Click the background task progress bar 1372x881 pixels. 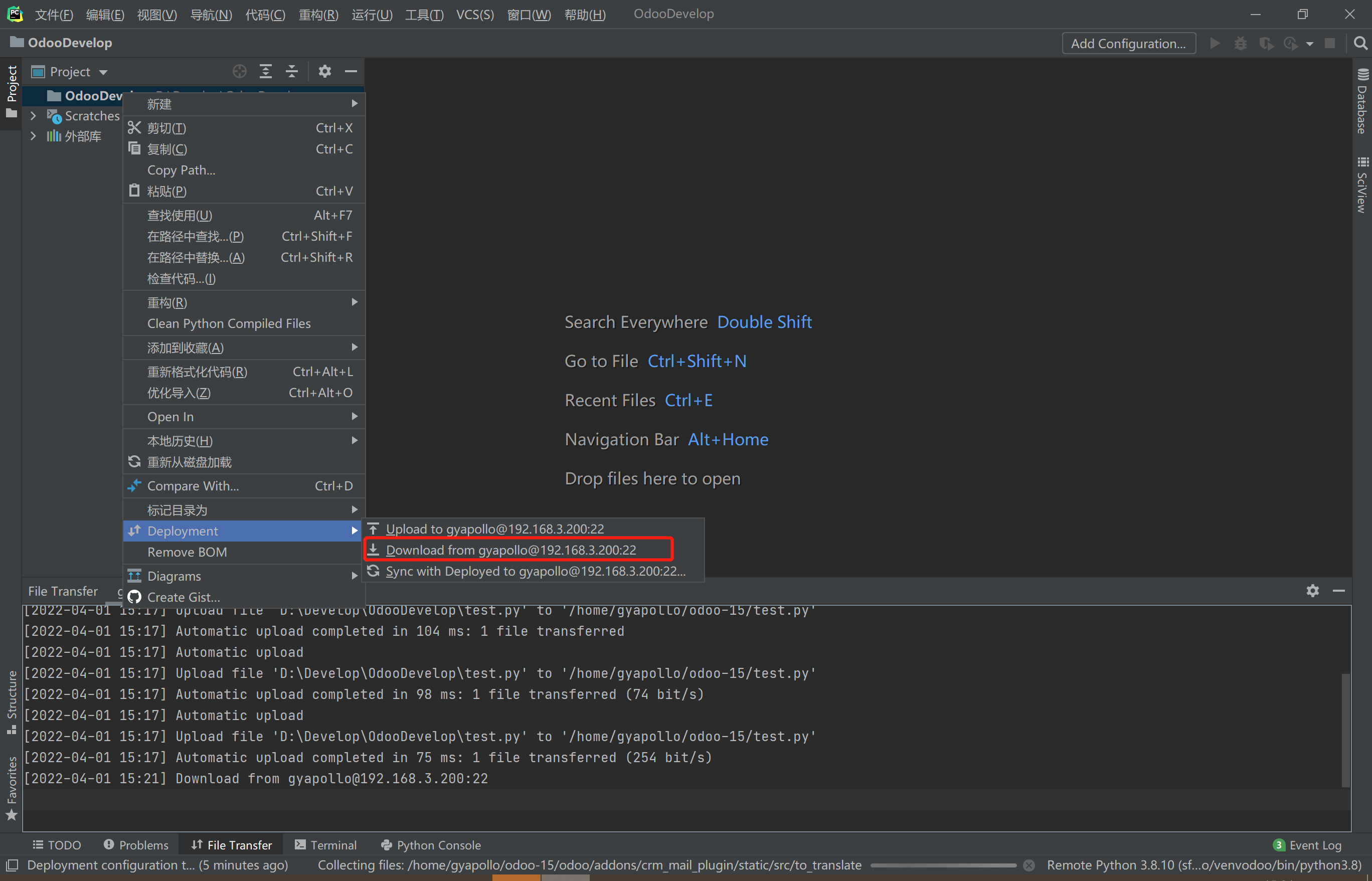point(942,865)
